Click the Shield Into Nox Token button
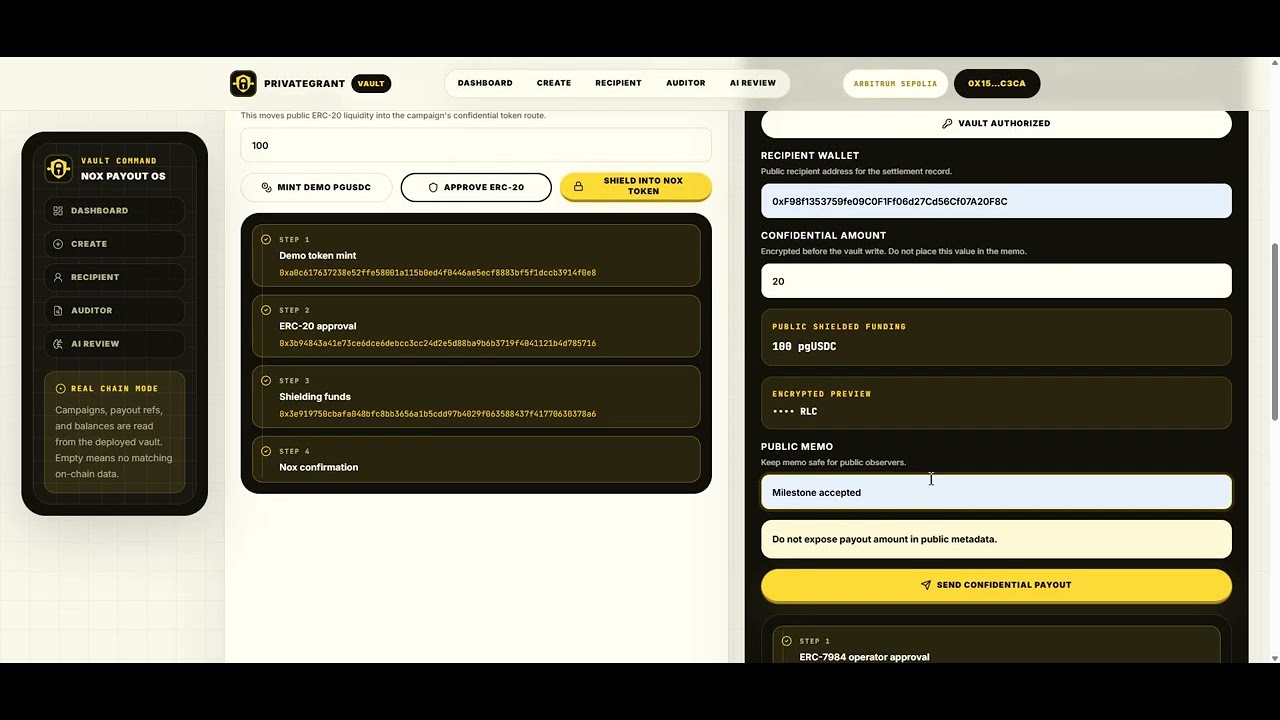The height and width of the screenshot is (720, 1280). (x=636, y=187)
